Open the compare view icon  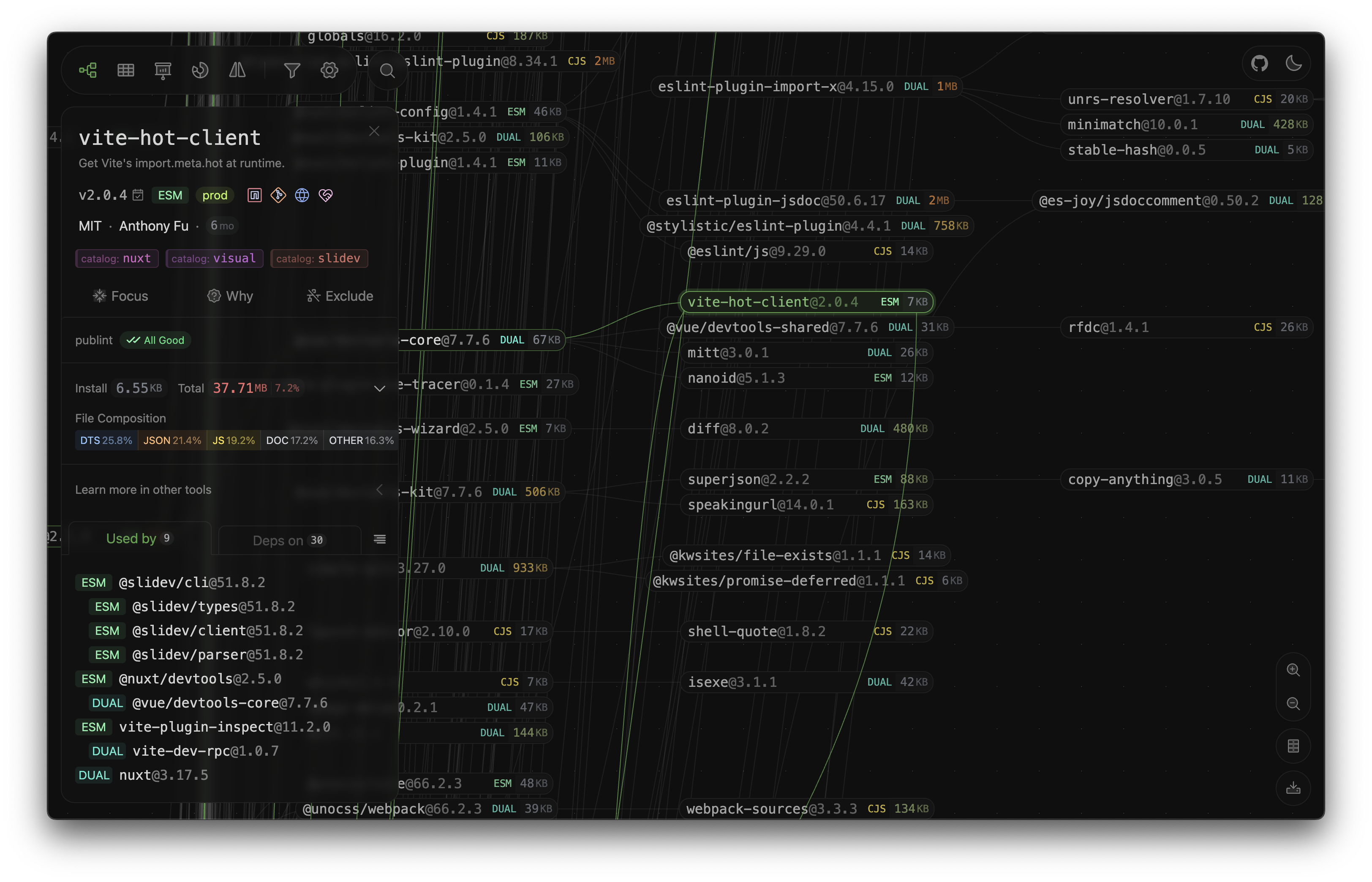pyautogui.click(x=237, y=71)
